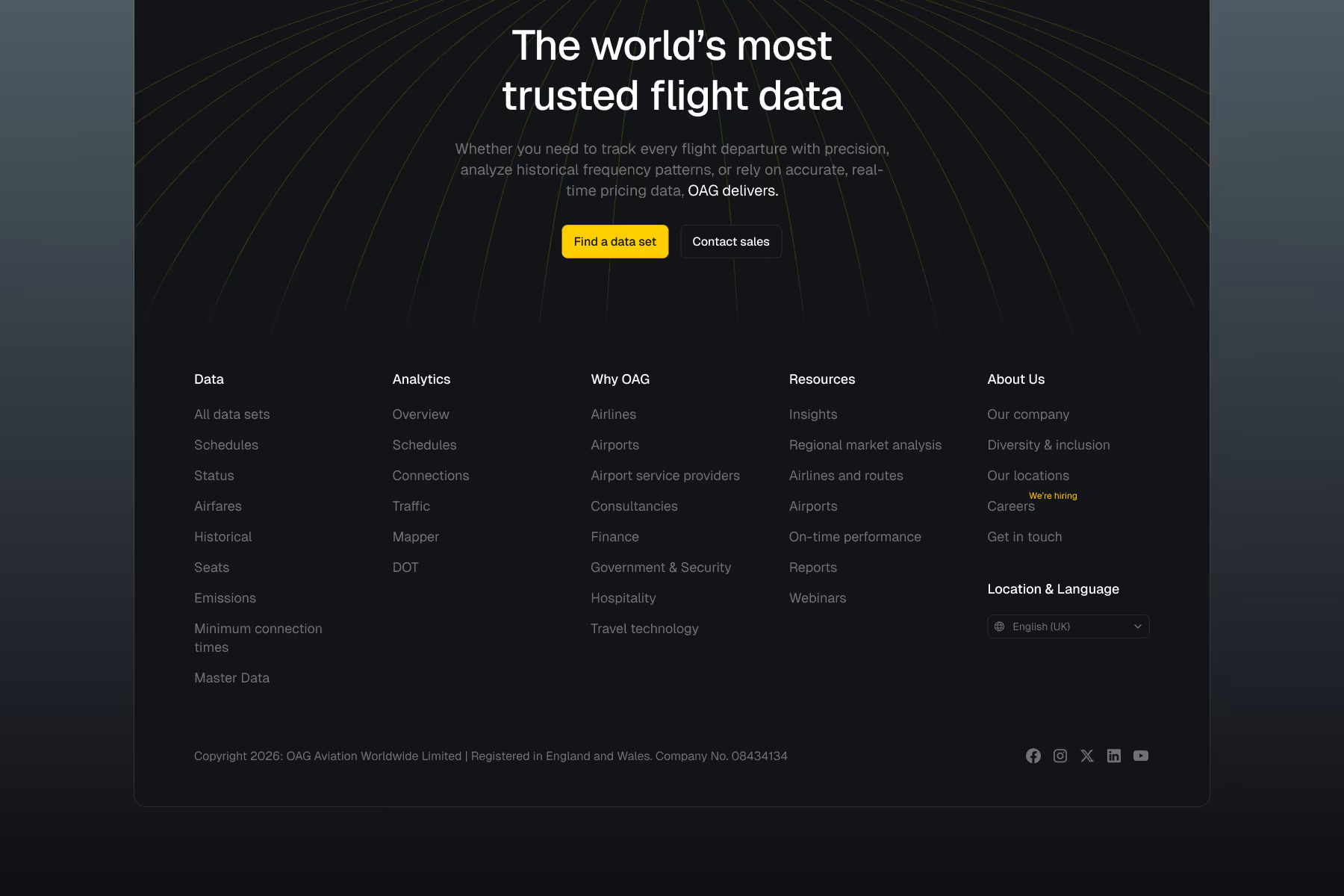This screenshot has height=896, width=1344.
Task: Open OAG's Instagram profile icon
Action: pos(1060,756)
